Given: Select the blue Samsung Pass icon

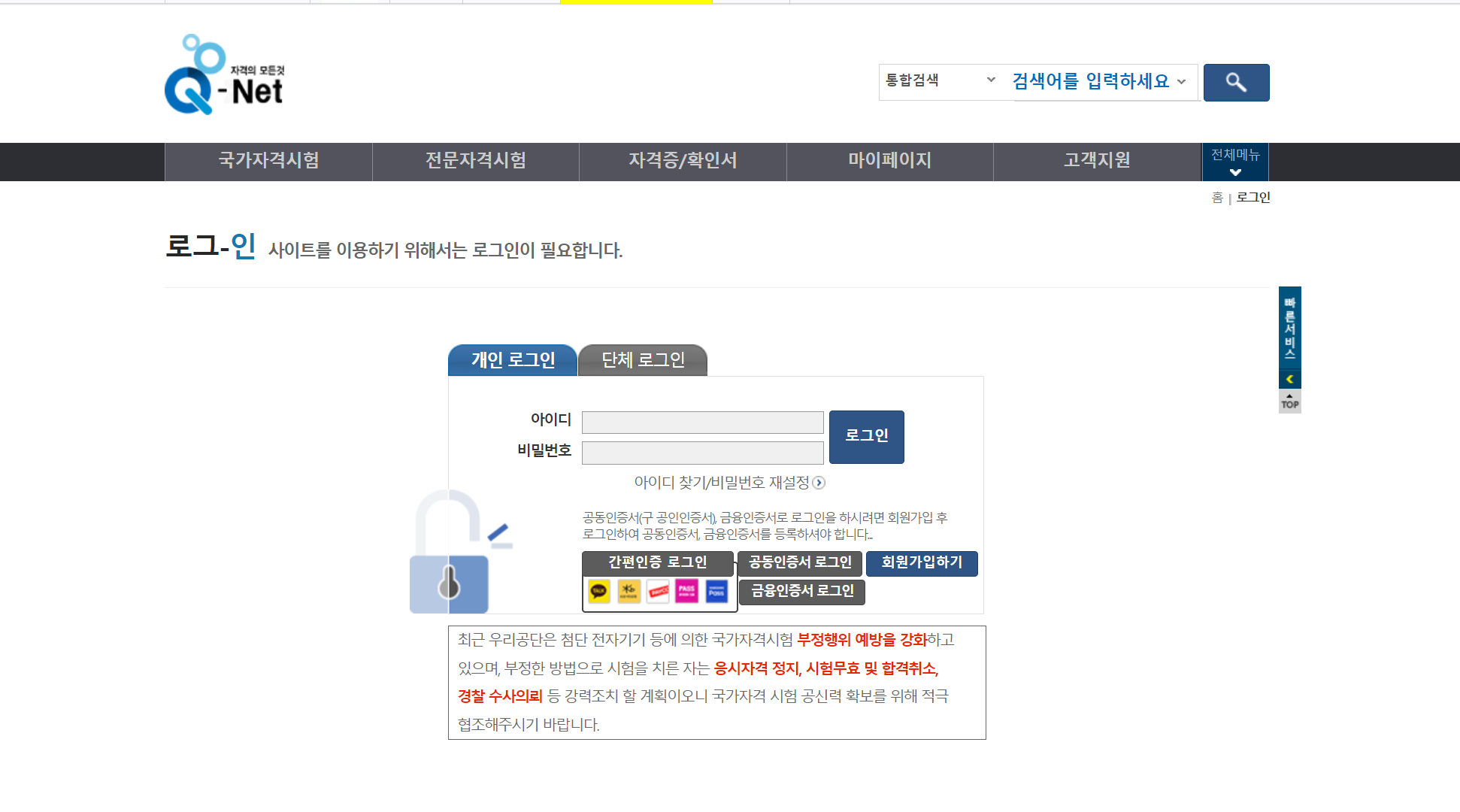Looking at the screenshot, I should (x=716, y=592).
